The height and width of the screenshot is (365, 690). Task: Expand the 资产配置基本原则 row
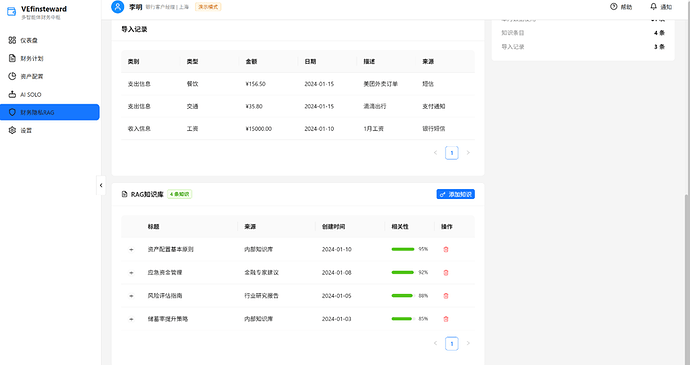(x=131, y=250)
